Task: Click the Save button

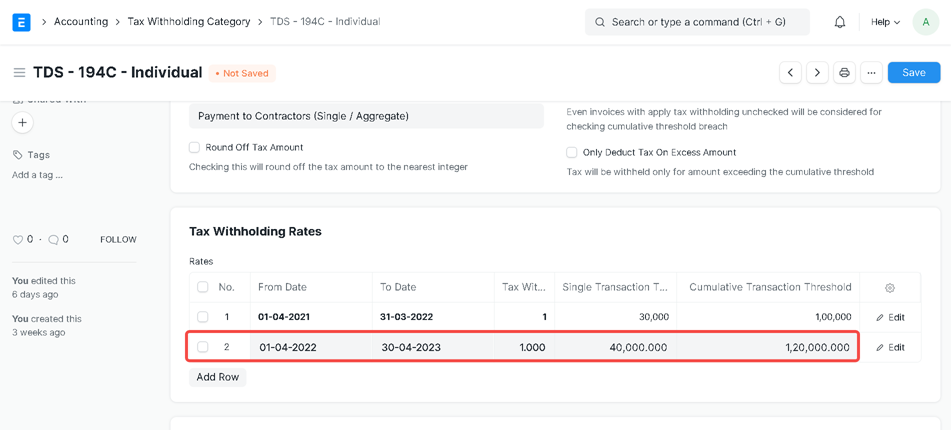Action: coord(913,73)
